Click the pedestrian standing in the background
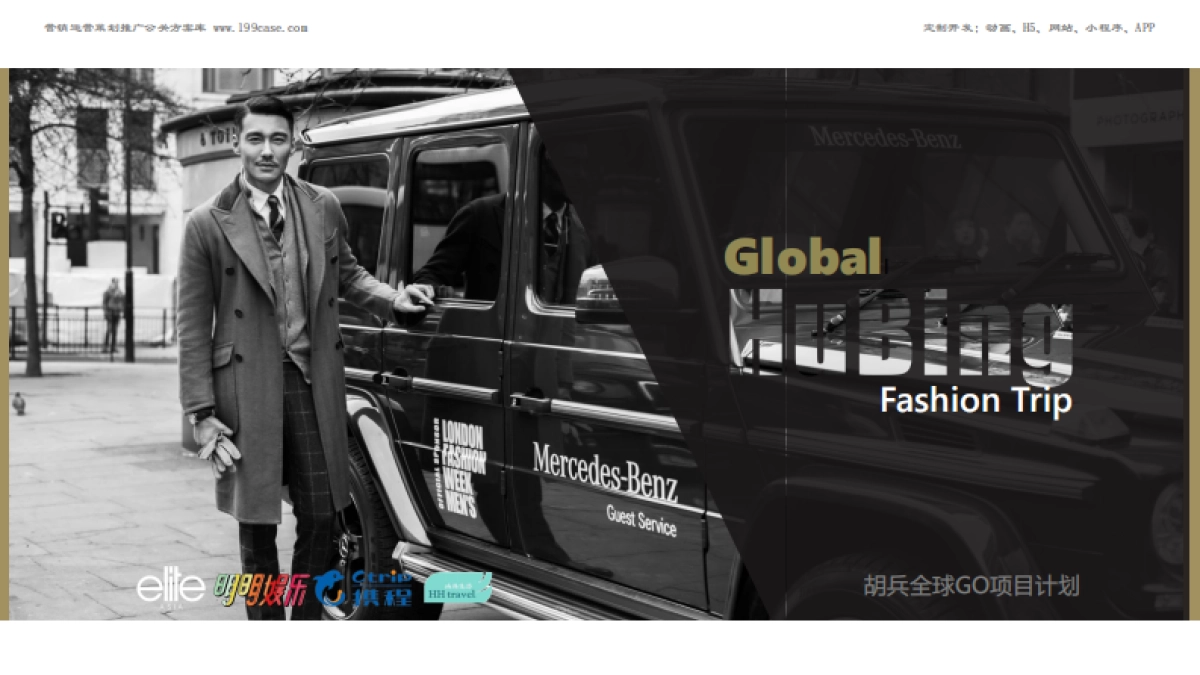The height and width of the screenshot is (675, 1200). click(x=113, y=313)
